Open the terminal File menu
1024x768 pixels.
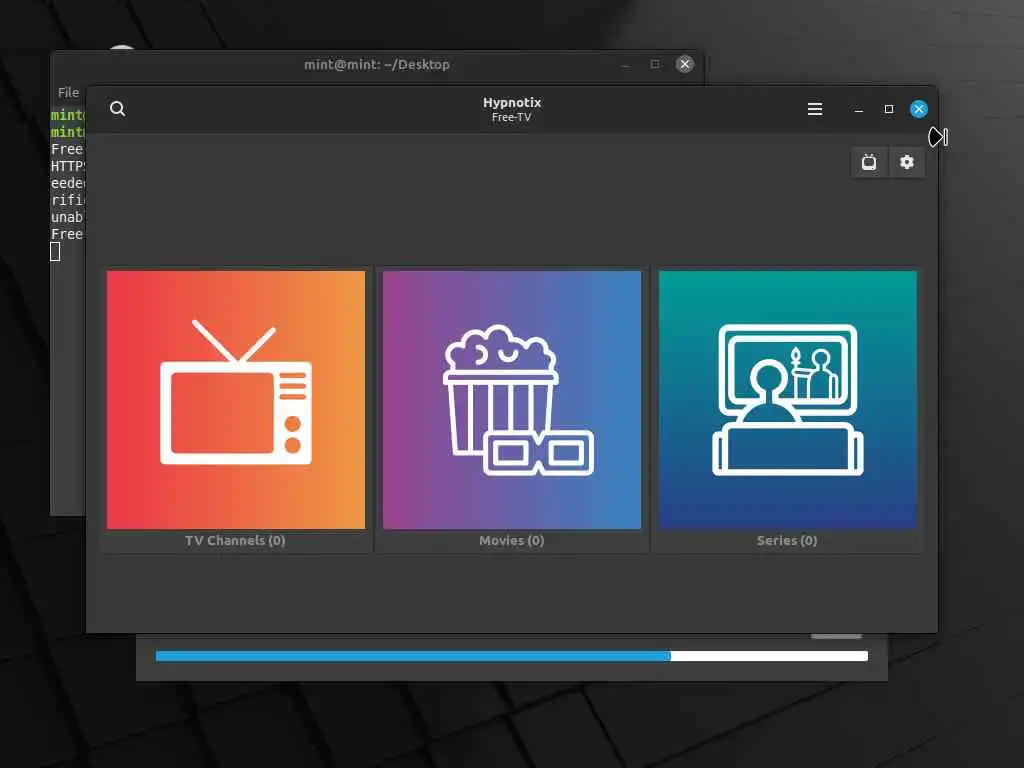pyautogui.click(x=68, y=93)
